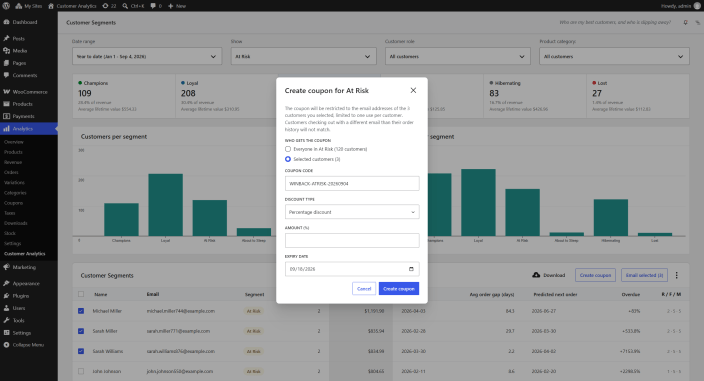Open the expiry date calendar picker icon
This screenshot has height=381, width=704.
pyautogui.click(x=411, y=269)
